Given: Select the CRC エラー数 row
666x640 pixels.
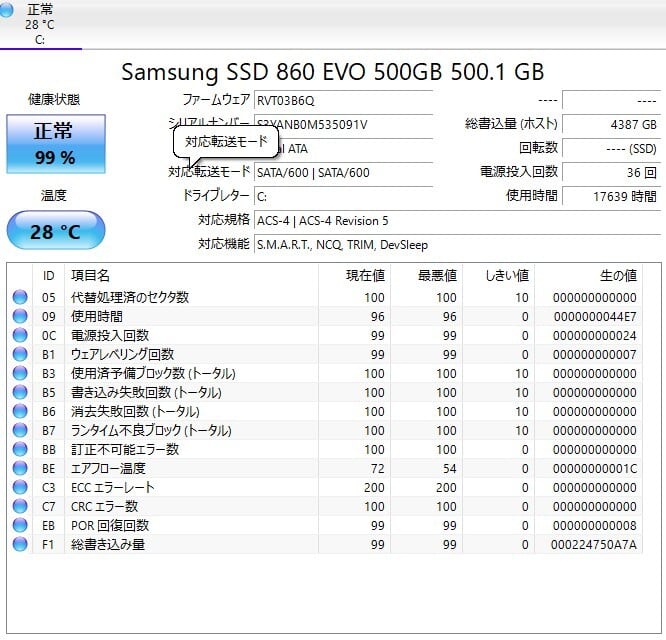Looking at the screenshot, I should pos(325,506).
